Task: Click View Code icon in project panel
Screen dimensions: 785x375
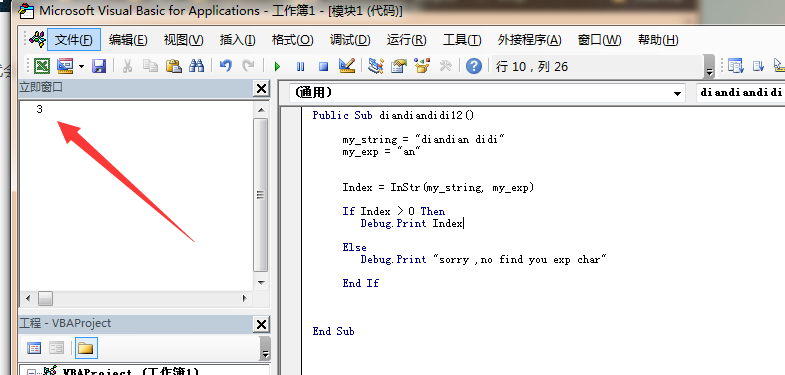Action: click(x=34, y=348)
